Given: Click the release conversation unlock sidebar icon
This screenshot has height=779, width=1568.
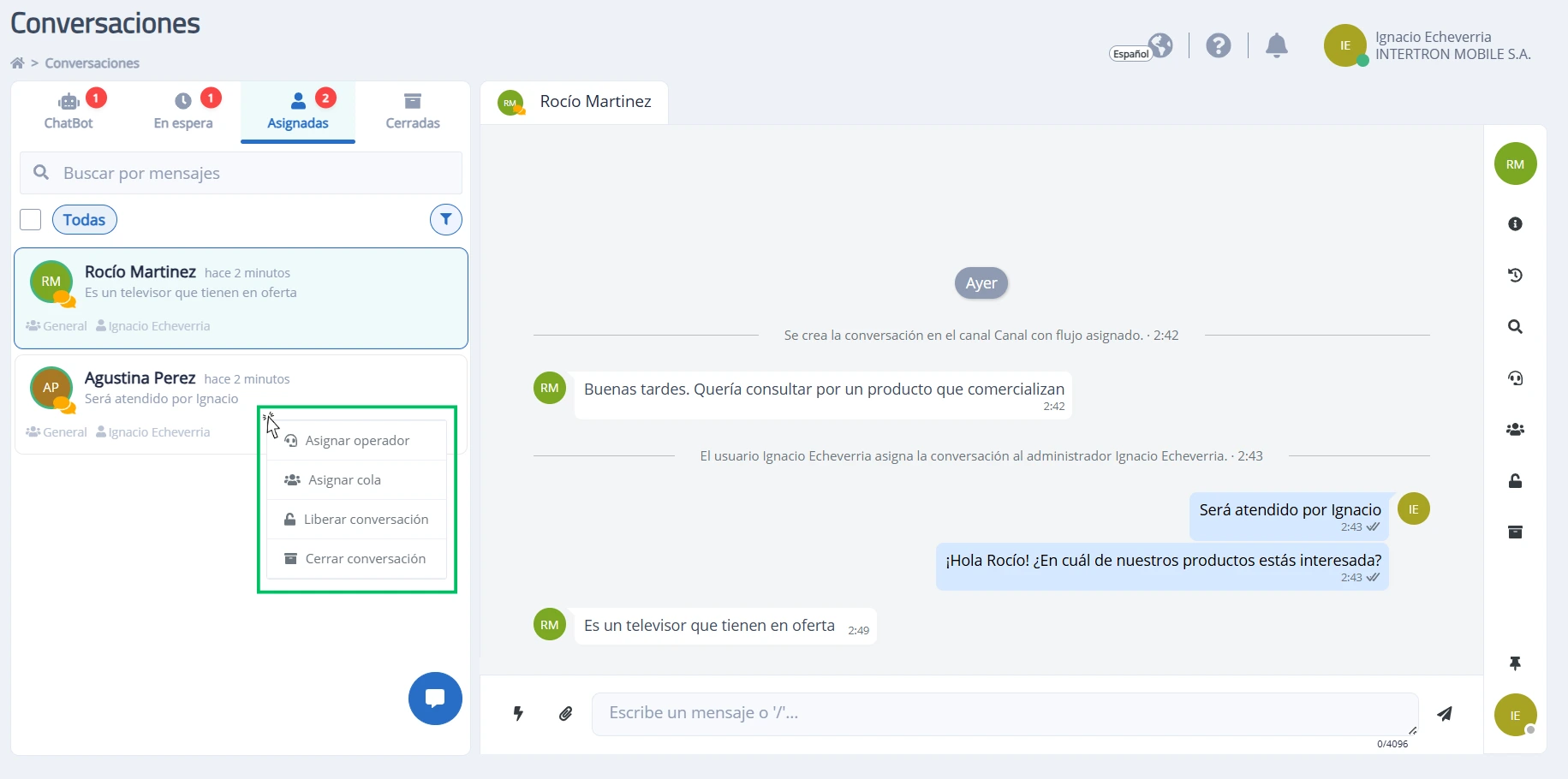Looking at the screenshot, I should [x=1515, y=481].
